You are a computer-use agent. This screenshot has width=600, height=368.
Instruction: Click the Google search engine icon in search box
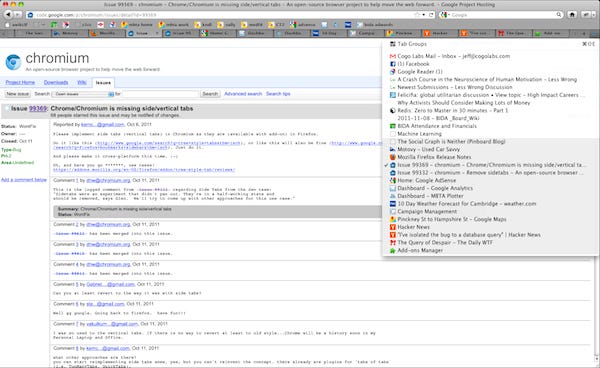tap(444, 15)
